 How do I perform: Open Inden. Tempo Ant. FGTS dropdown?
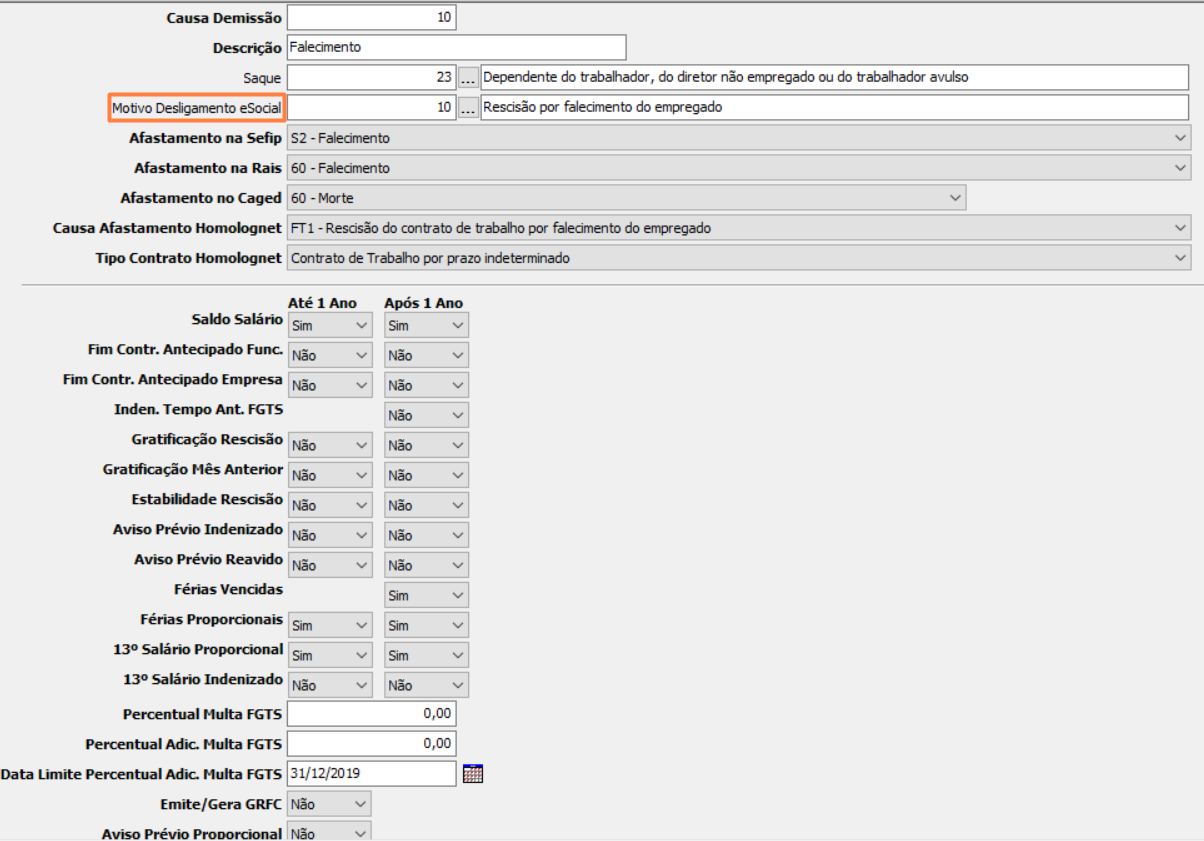tap(426, 415)
